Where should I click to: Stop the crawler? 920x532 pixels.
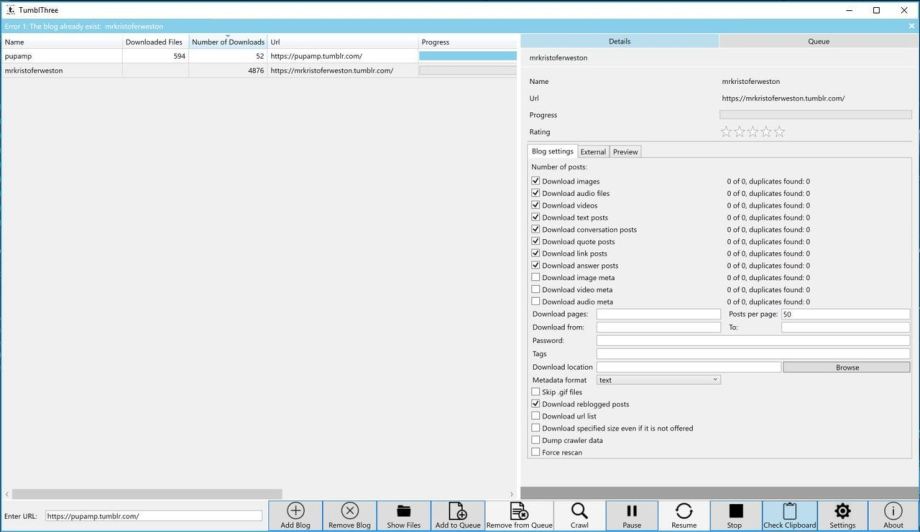[735, 511]
